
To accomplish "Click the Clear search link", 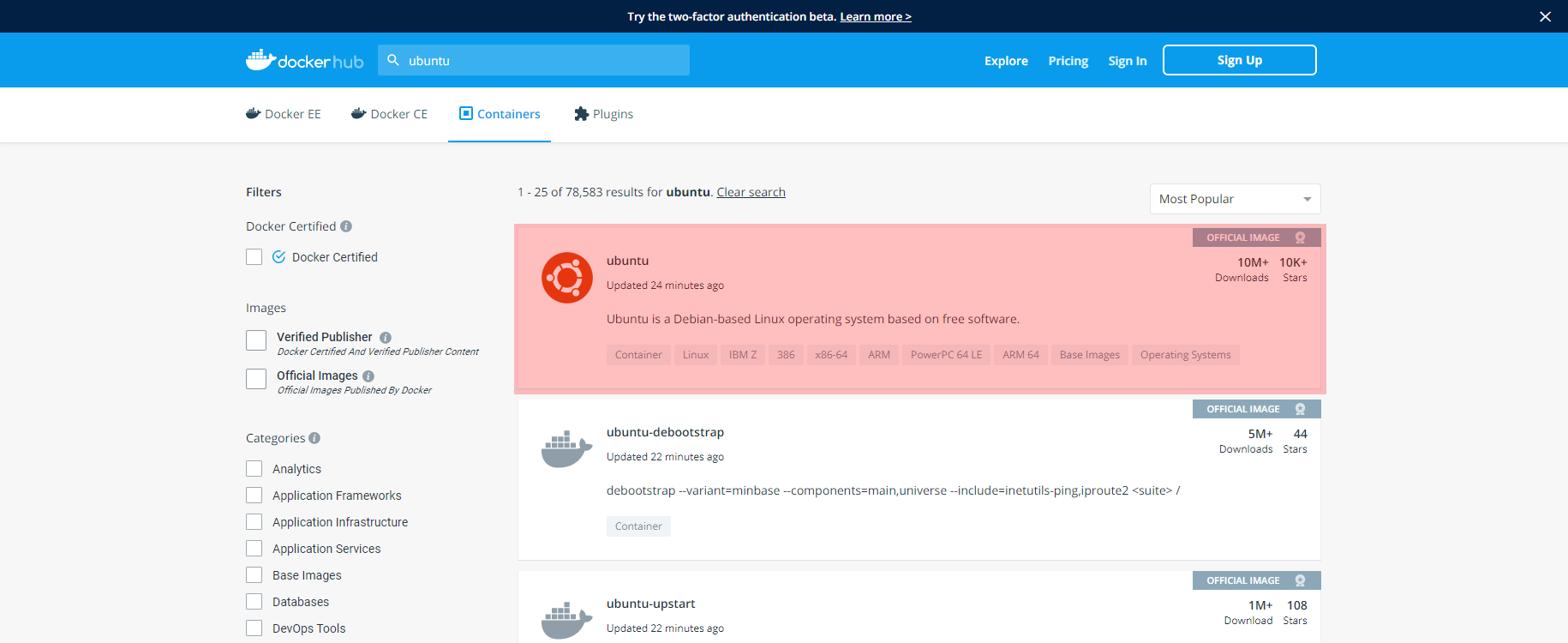I will pos(751,192).
